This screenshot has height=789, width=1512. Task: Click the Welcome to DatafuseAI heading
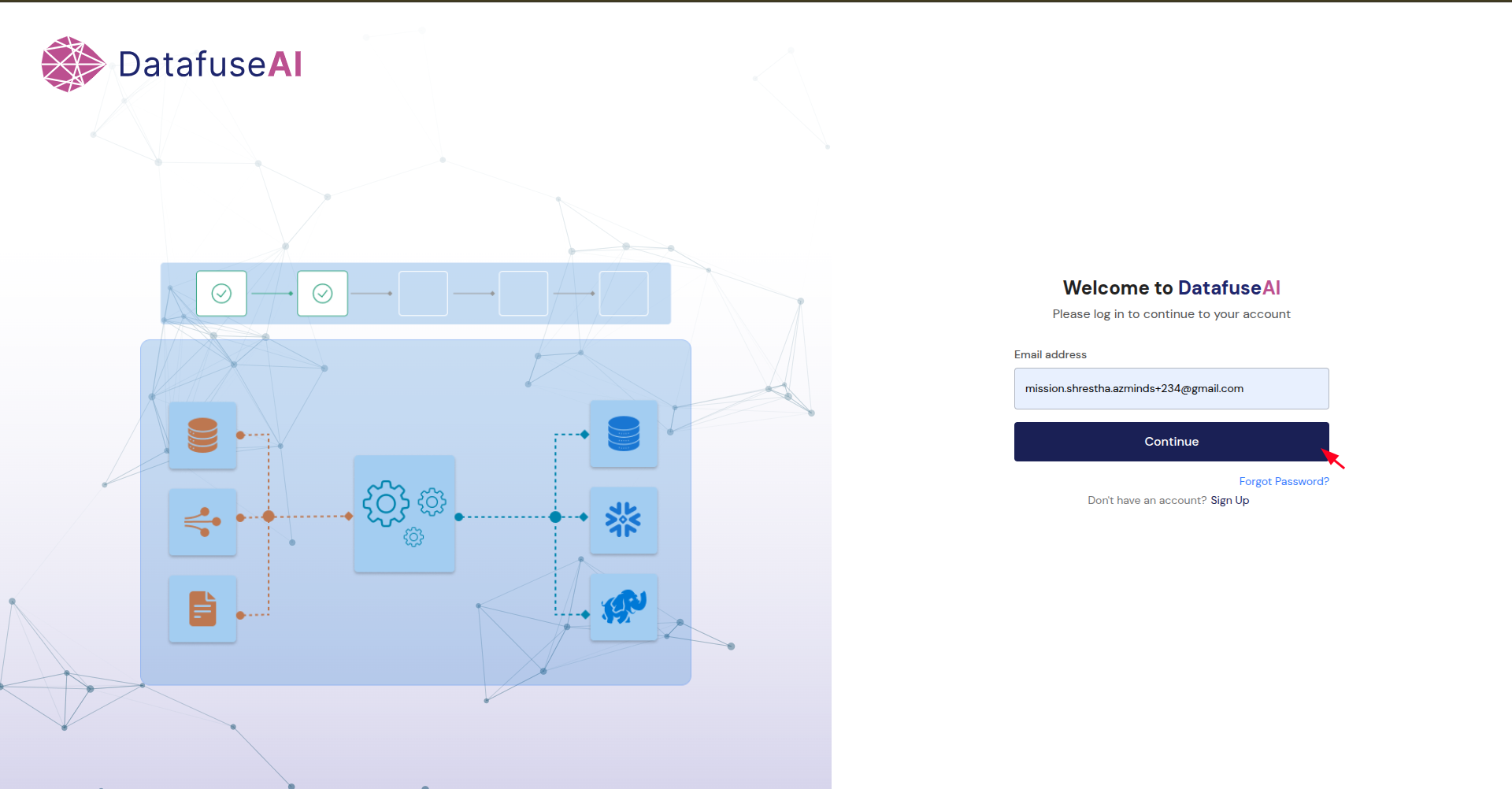1171,287
